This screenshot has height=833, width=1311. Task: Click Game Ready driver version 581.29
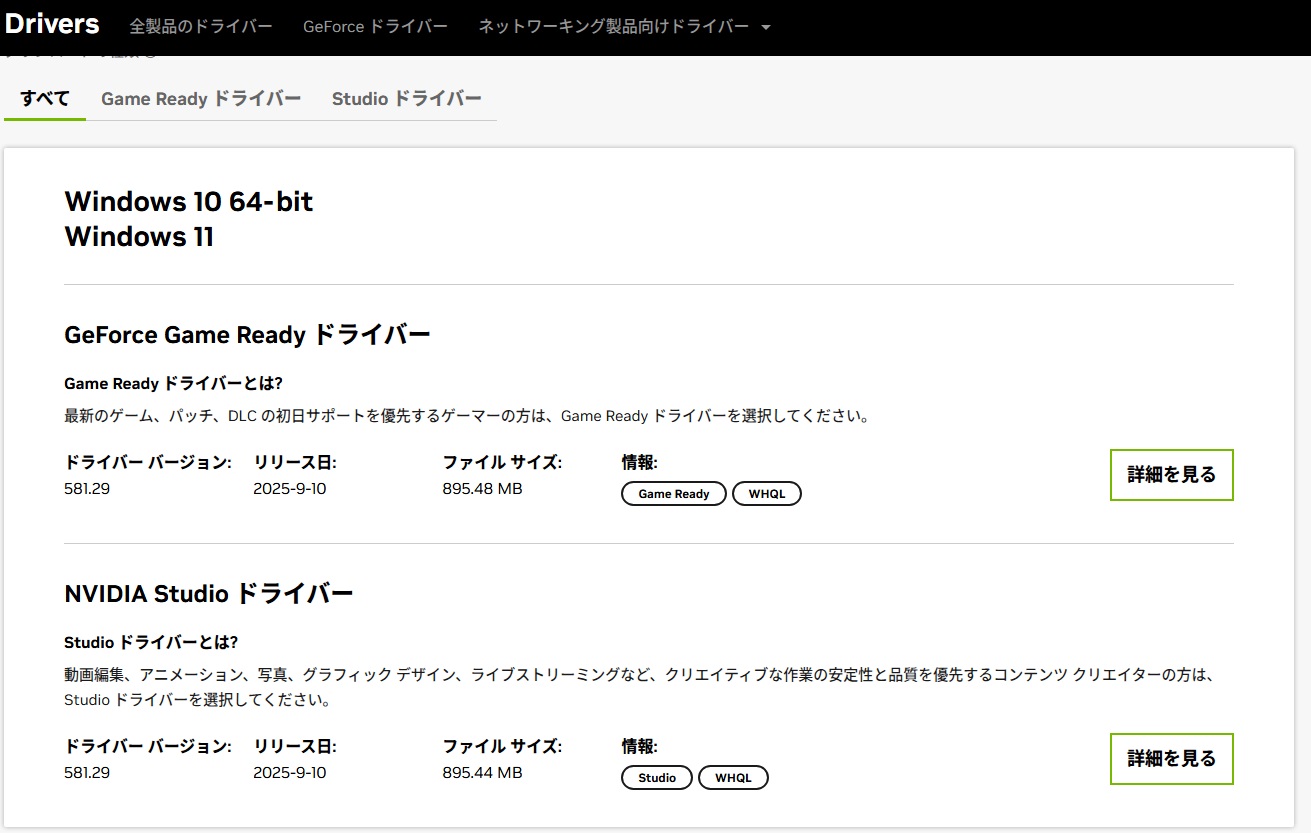[x=87, y=489]
